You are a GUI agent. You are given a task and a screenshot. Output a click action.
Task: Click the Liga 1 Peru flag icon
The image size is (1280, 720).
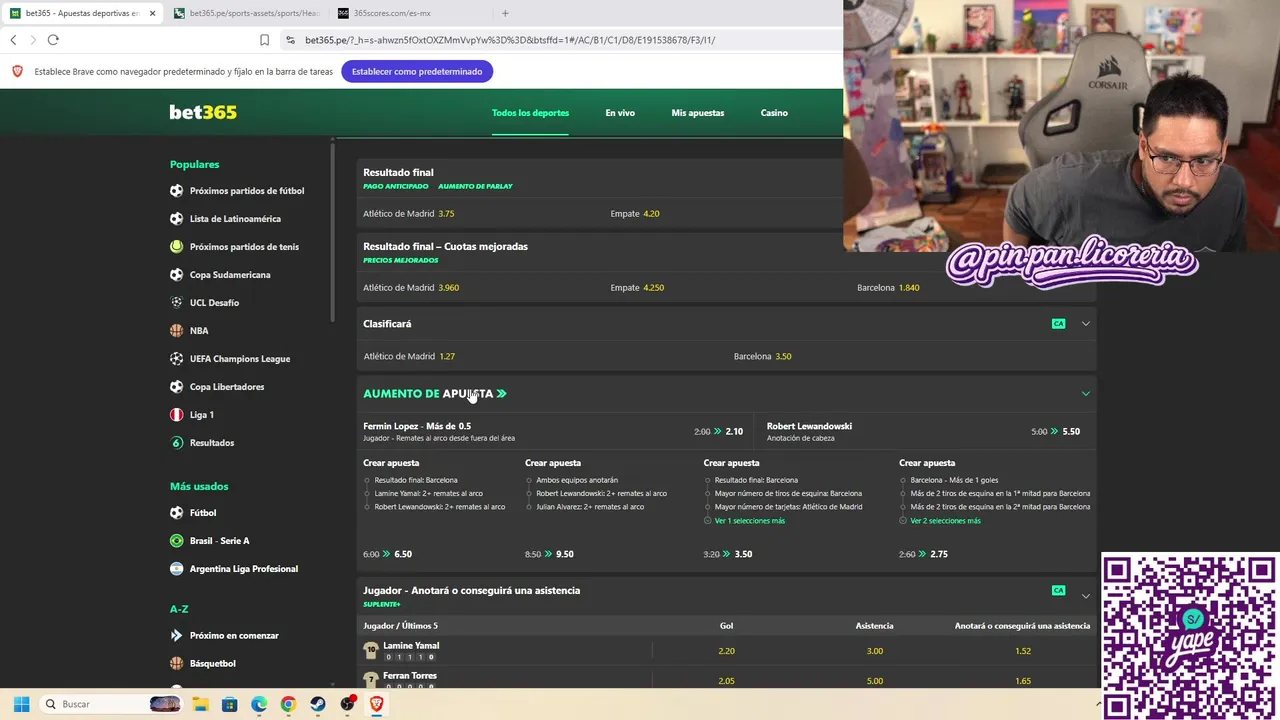coord(177,415)
